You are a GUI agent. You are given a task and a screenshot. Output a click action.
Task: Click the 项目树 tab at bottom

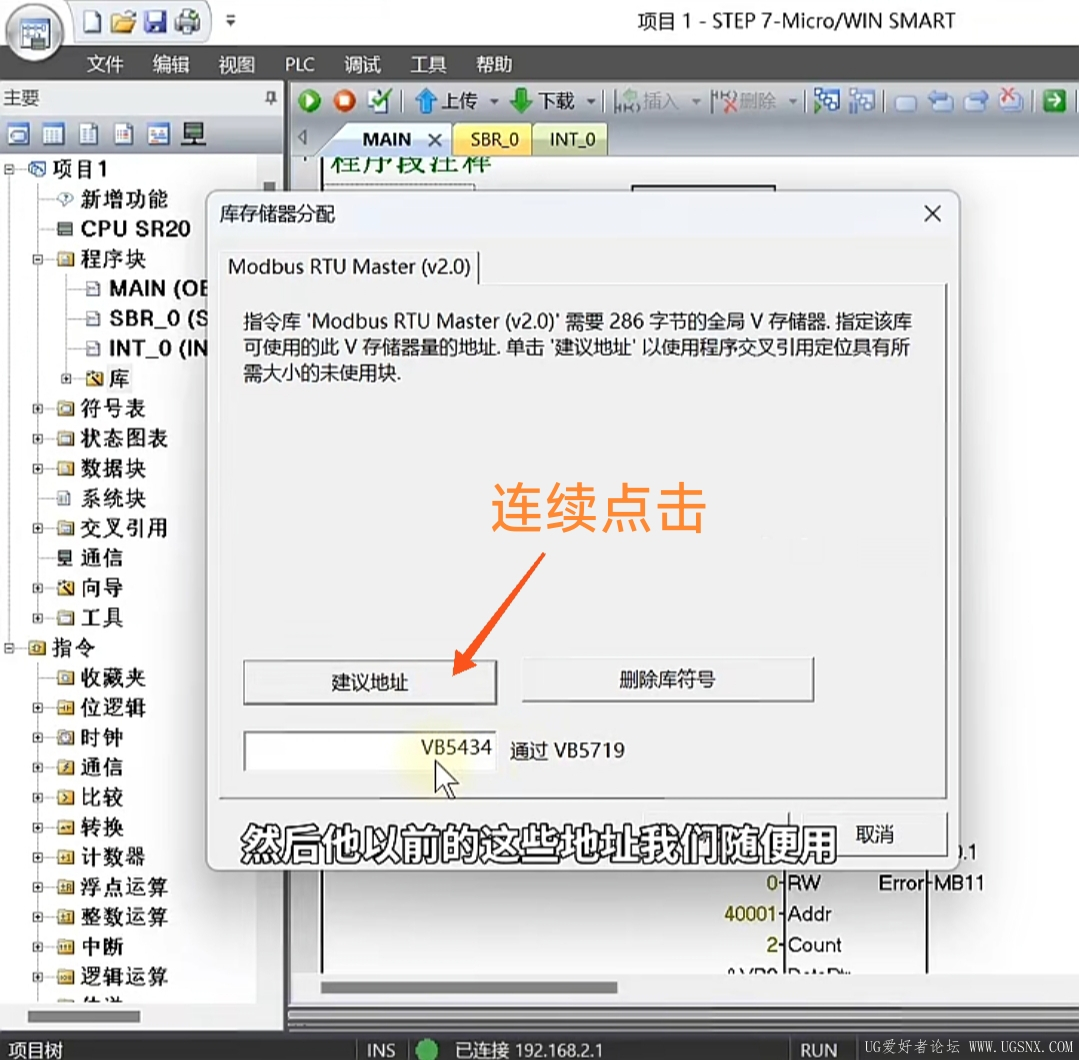[x=36, y=1049]
